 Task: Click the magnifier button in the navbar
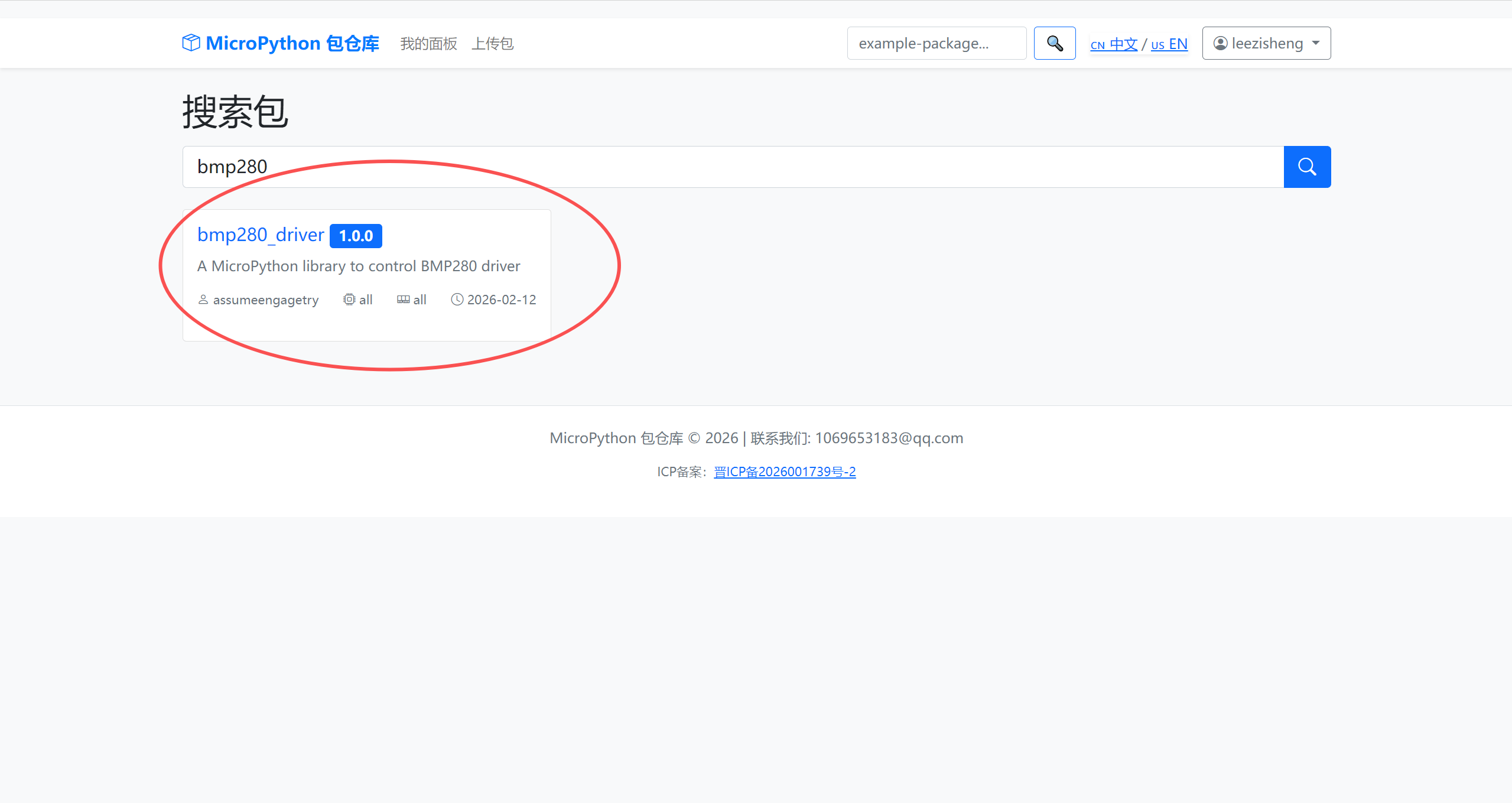[x=1055, y=43]
